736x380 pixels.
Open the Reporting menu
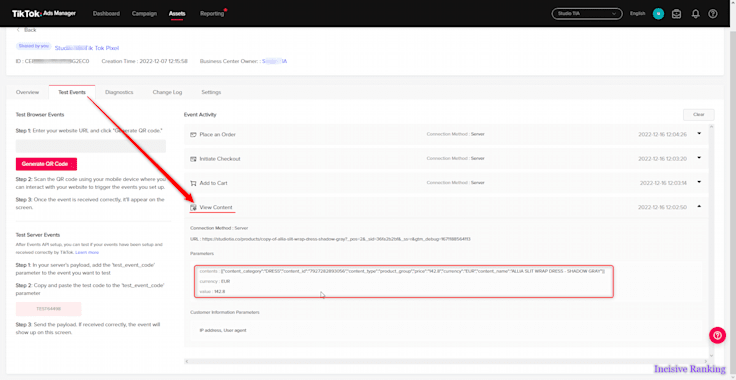point(212,14)
